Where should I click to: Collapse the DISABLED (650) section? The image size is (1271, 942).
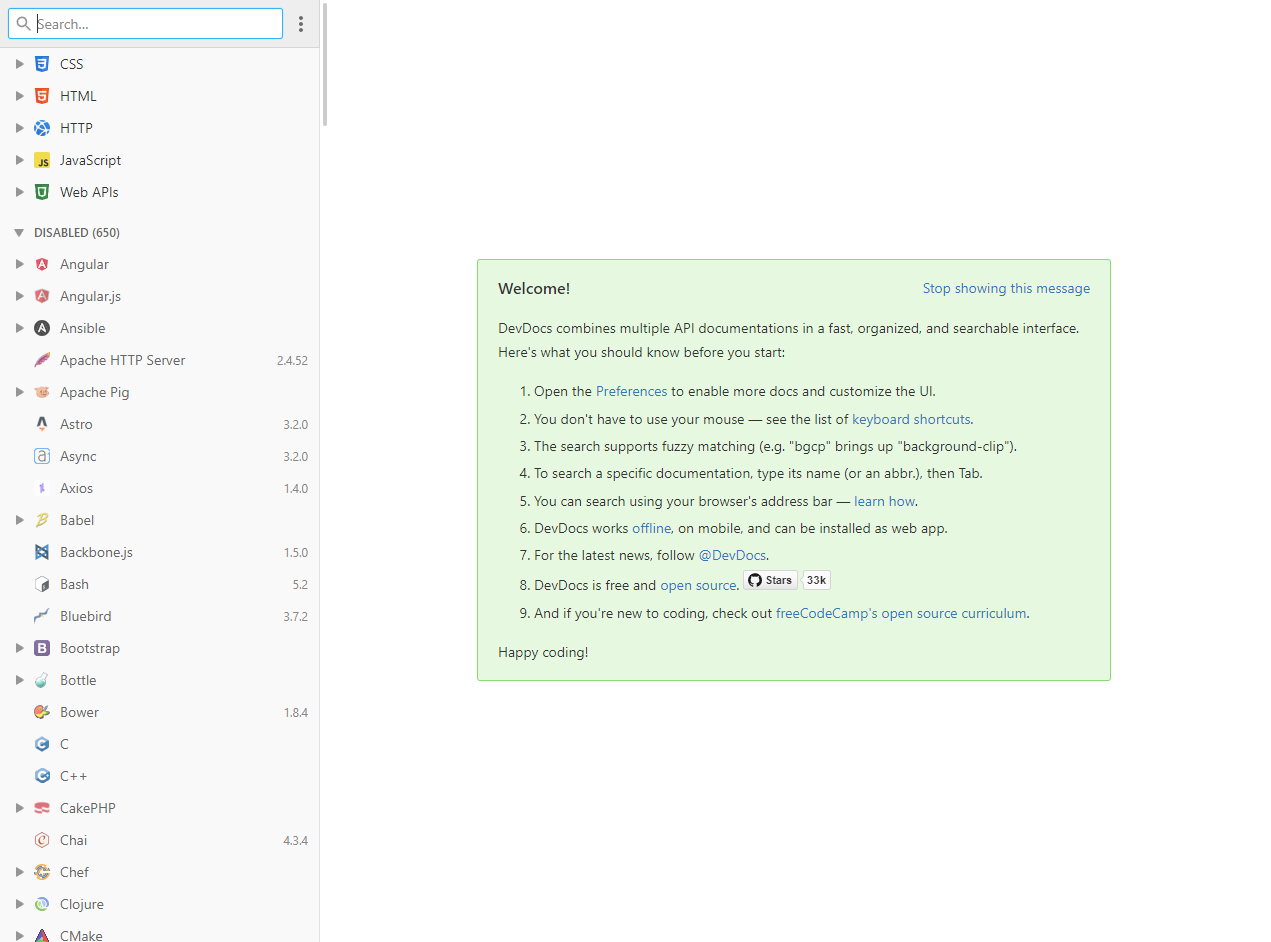[x=19, y=233]
